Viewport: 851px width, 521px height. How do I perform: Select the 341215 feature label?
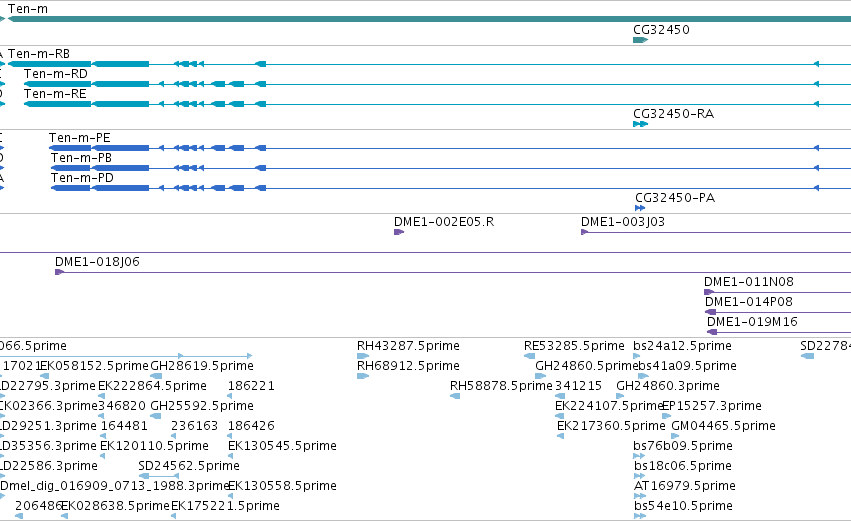578,386
